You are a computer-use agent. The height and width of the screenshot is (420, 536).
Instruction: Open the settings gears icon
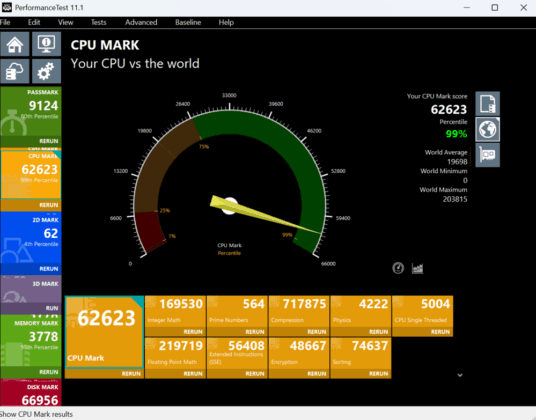coord(46,71)
